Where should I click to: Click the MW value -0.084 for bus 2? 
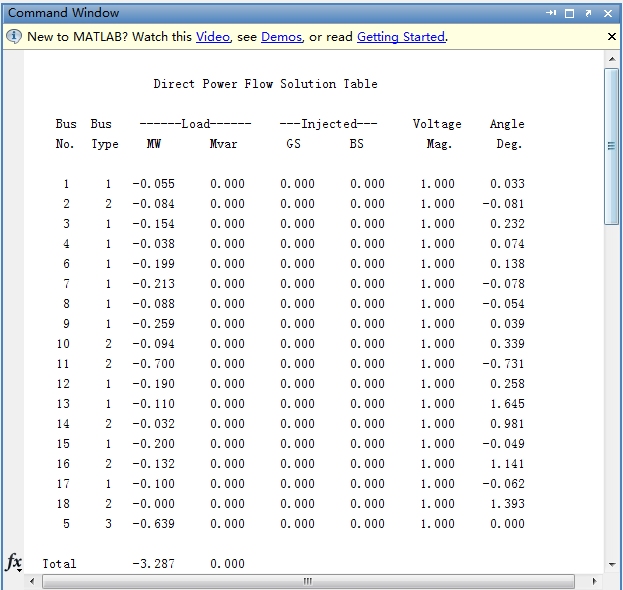point(153,204)
